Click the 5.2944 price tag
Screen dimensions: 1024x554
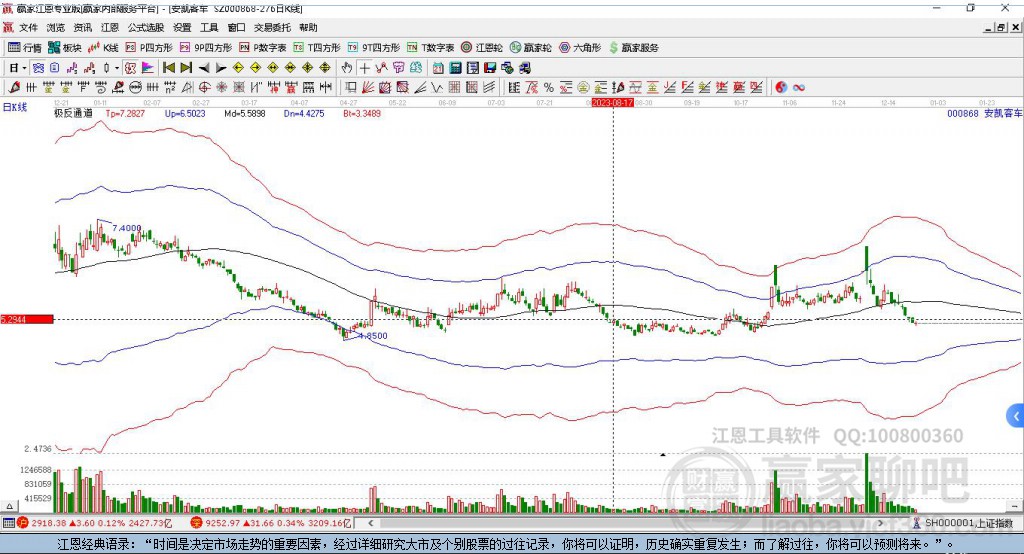27,319
